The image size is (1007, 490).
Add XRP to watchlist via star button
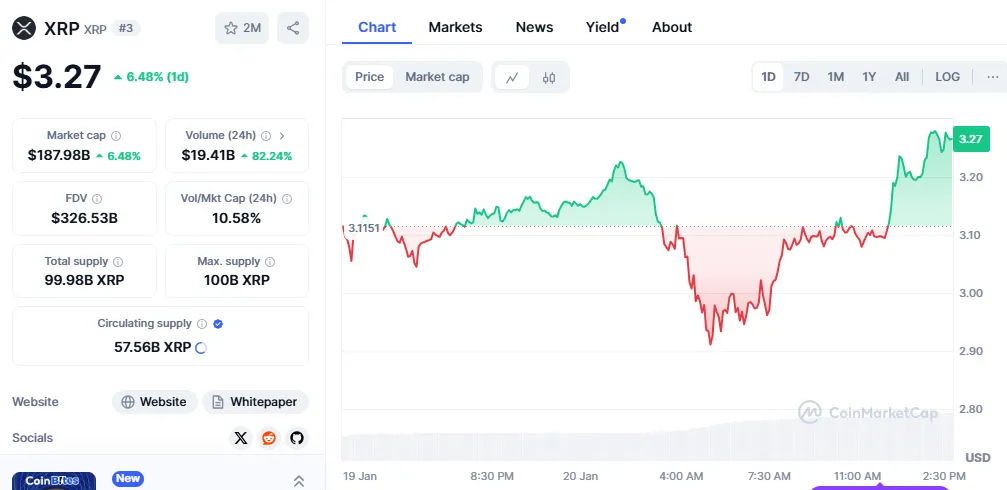242,28
